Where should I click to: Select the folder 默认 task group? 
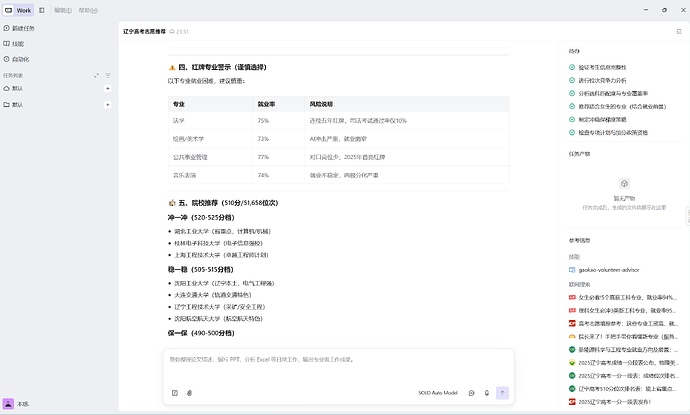pos(13,105)
